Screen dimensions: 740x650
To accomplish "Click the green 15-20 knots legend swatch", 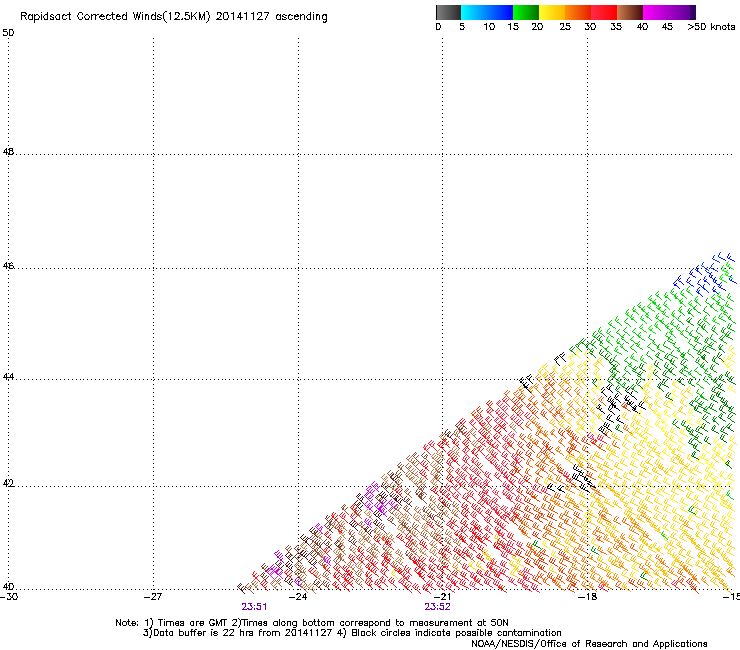I will (526, 12).
